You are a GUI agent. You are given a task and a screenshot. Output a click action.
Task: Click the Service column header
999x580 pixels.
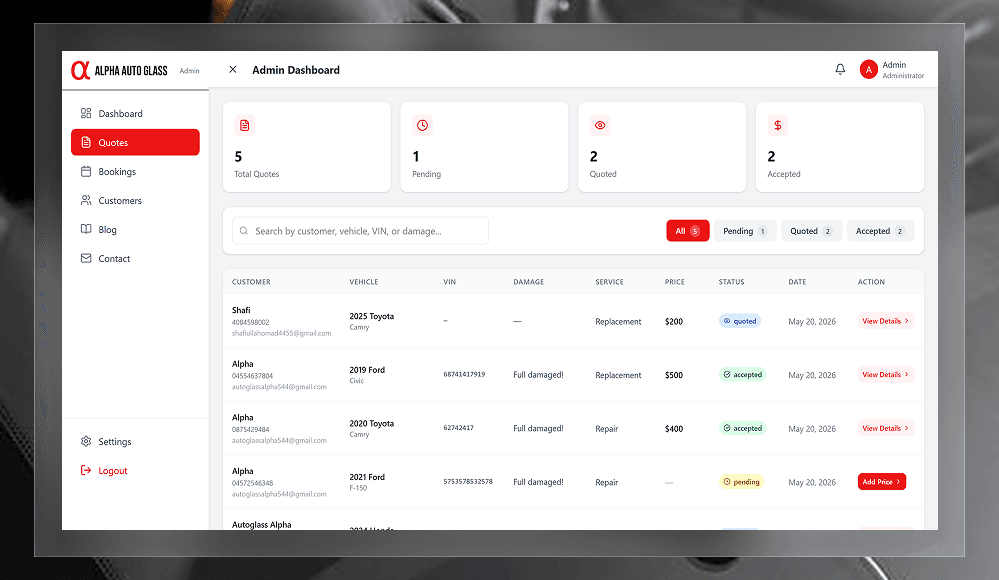click(610, 282)
